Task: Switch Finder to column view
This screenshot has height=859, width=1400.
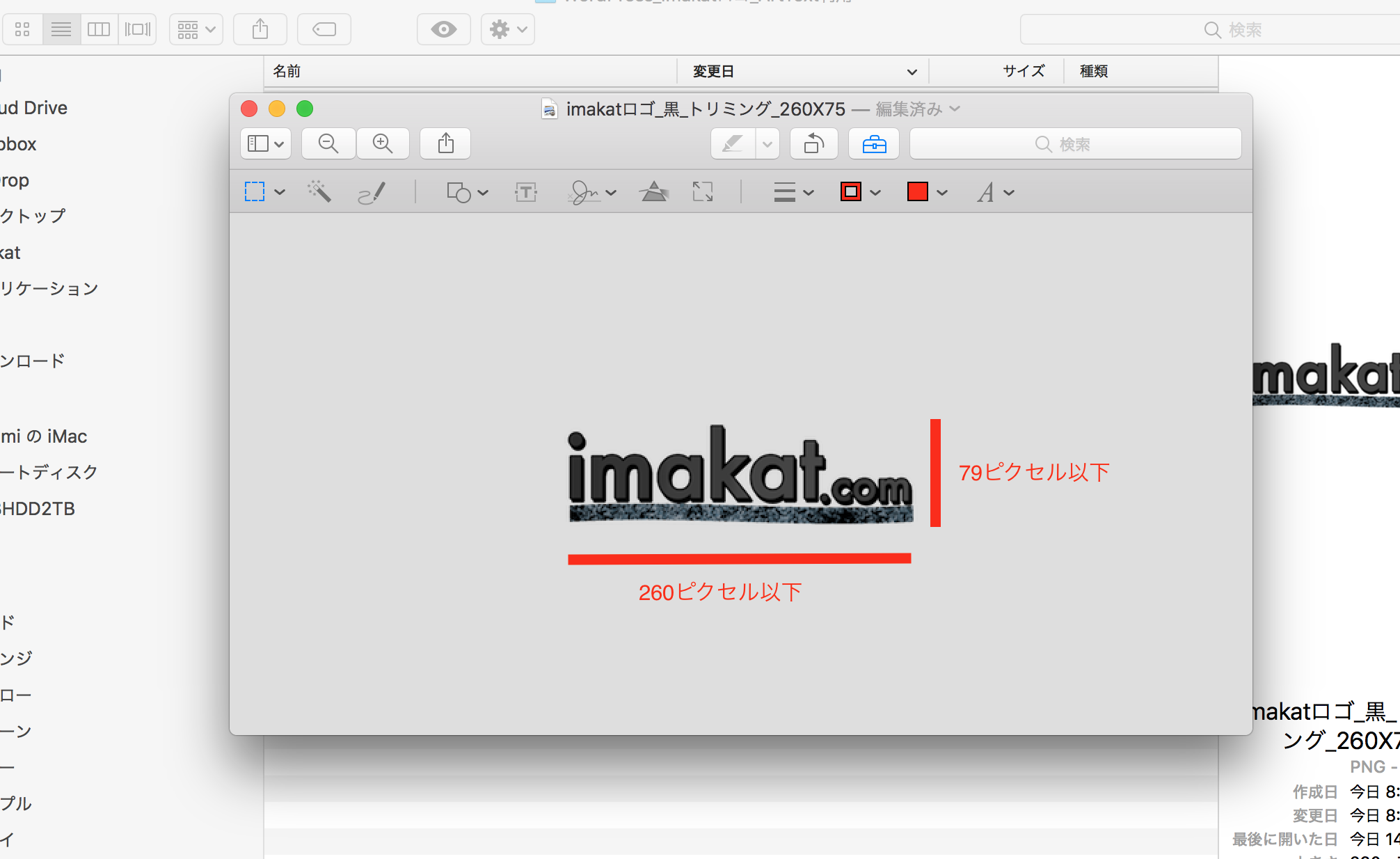Action: (99, 29)
